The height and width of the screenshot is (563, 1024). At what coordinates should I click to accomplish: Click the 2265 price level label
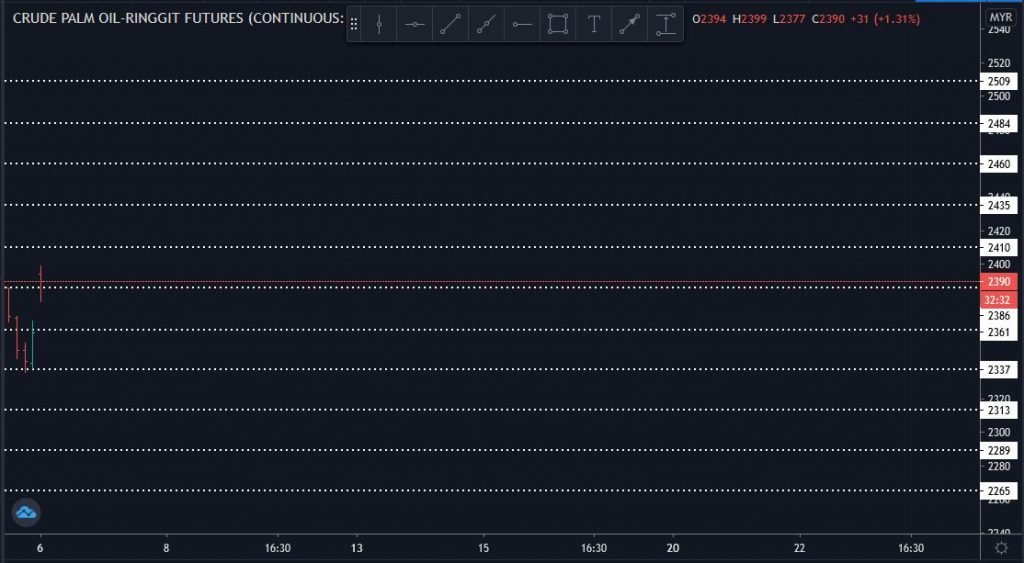click(x=999, y=490)
